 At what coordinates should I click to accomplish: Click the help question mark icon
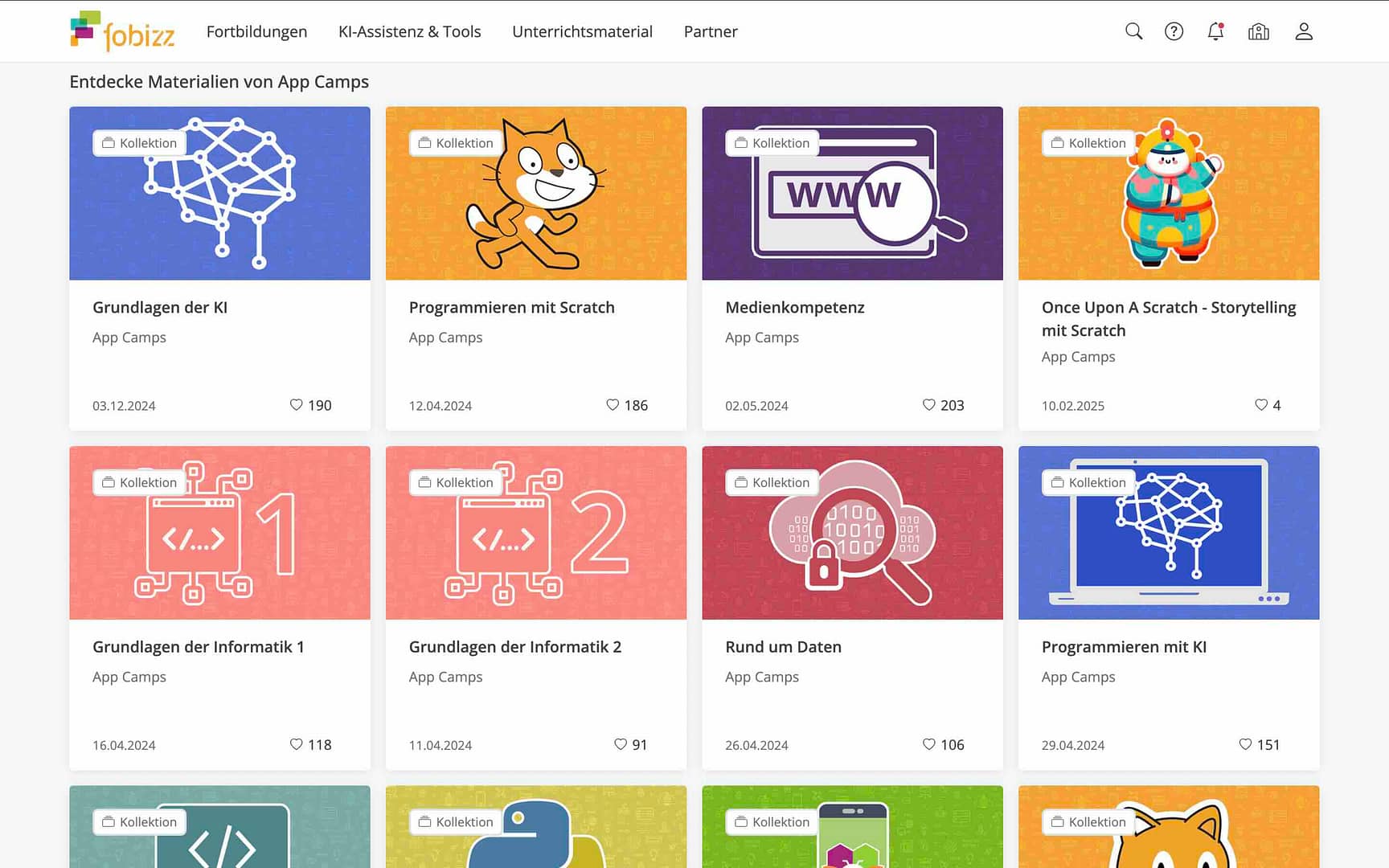point(1174,31)
